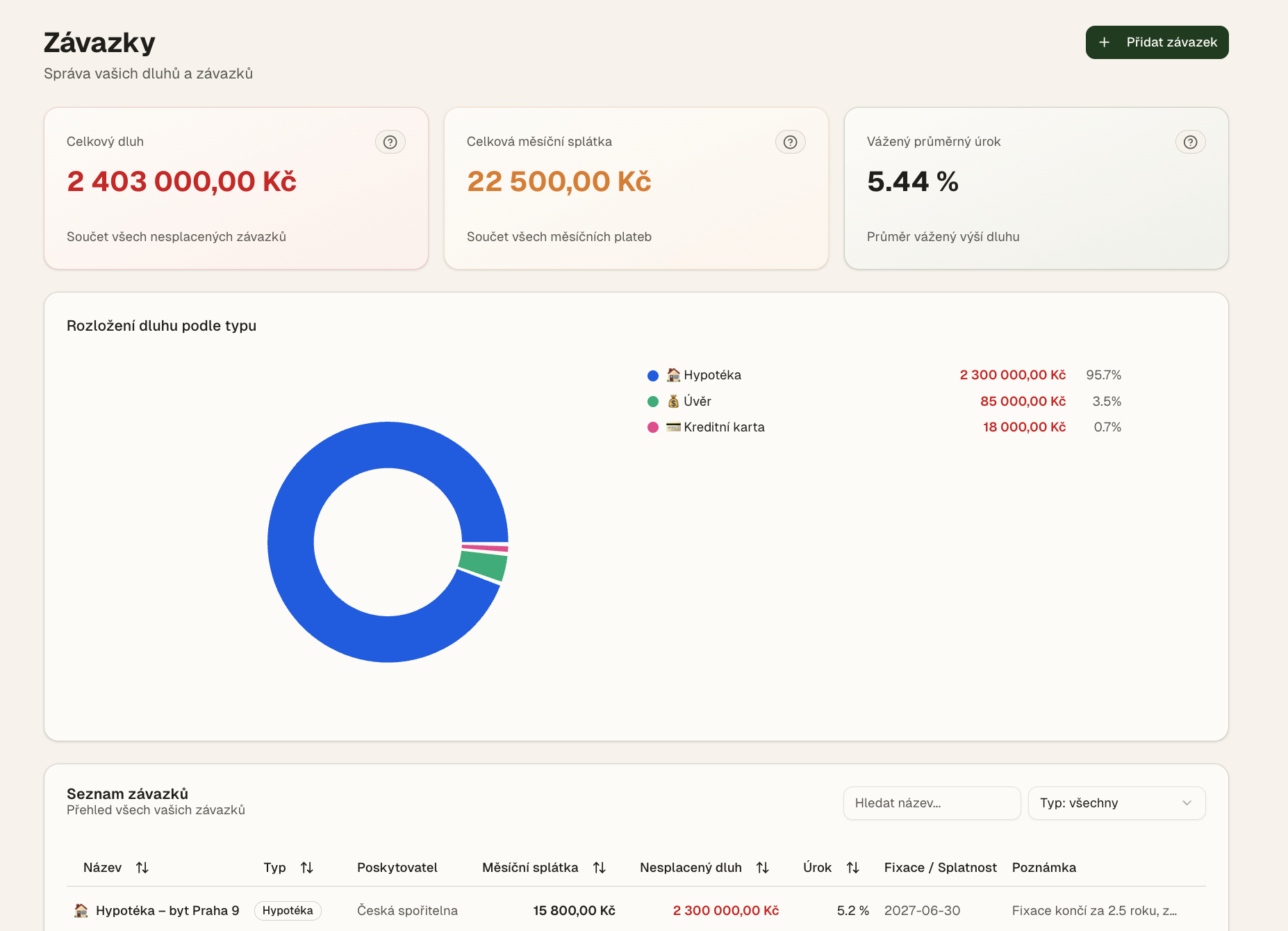Open the Typ: všechny filter dropdown

(x=1116, y=803)
